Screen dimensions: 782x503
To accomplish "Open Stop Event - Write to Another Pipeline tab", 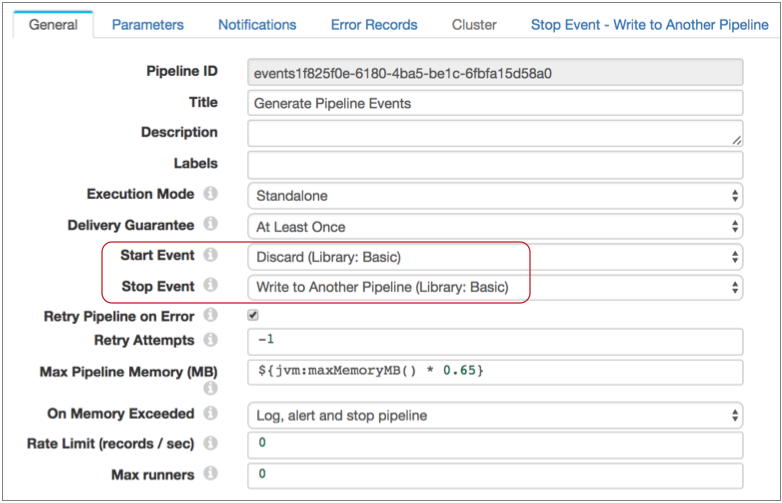I will pos(649,24).
